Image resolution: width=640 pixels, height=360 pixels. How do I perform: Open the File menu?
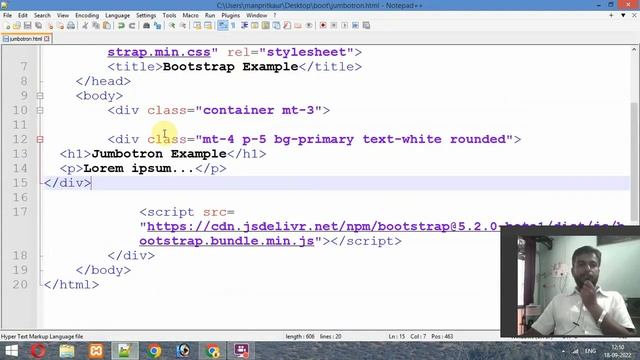7,15
